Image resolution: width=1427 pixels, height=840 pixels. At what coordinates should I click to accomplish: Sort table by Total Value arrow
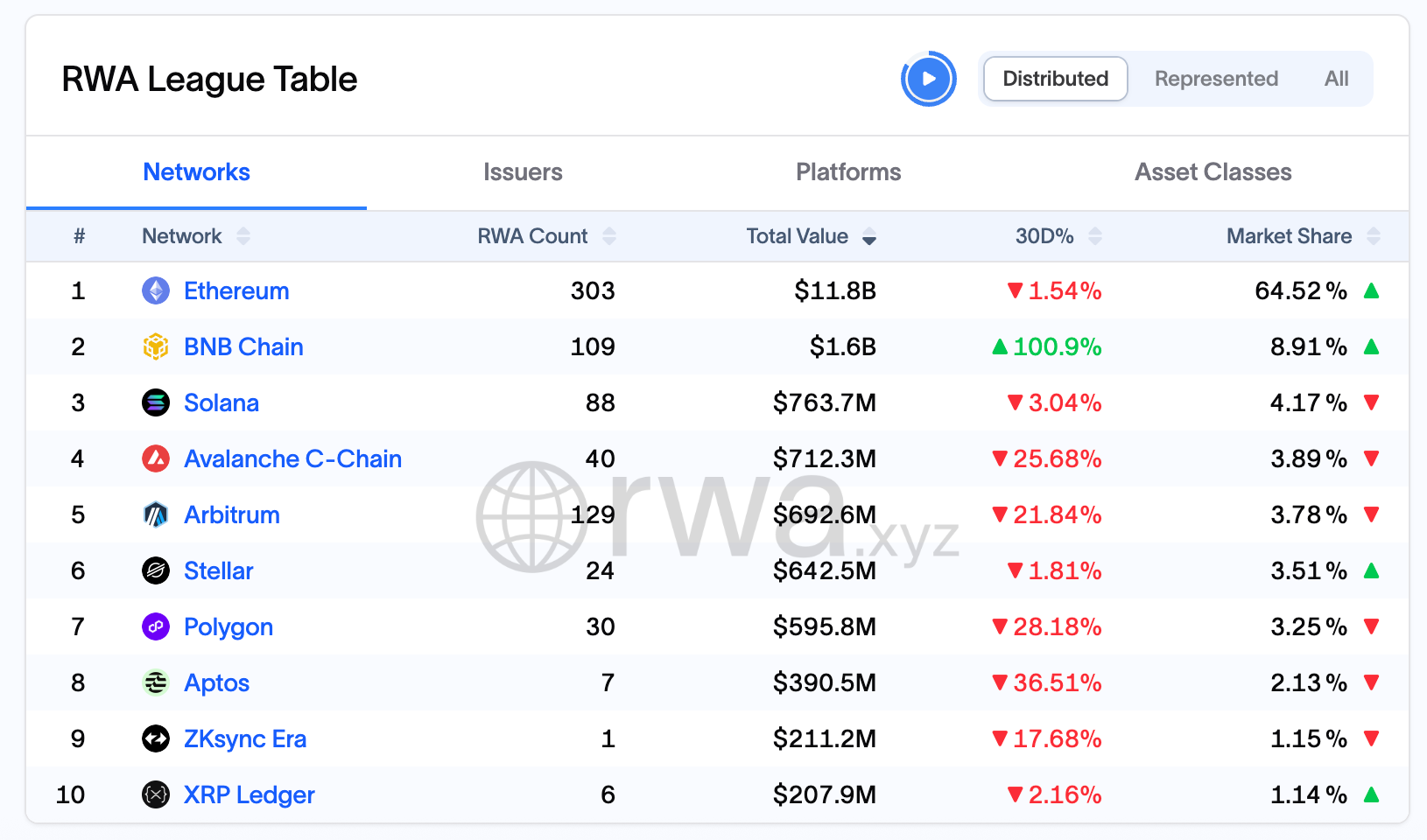869,236
